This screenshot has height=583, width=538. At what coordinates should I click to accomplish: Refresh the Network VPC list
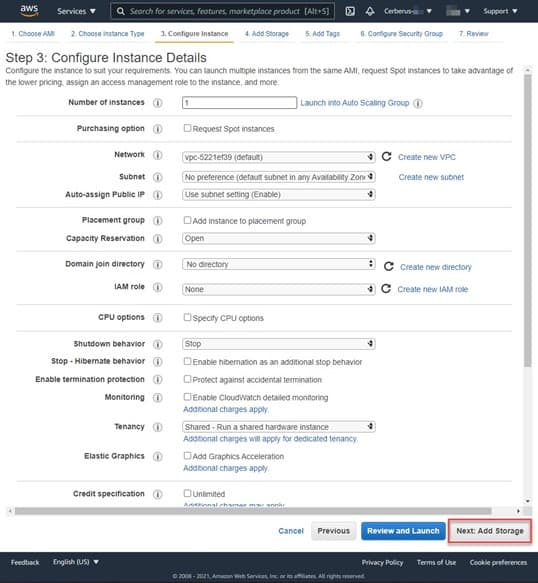click(386, 157)
